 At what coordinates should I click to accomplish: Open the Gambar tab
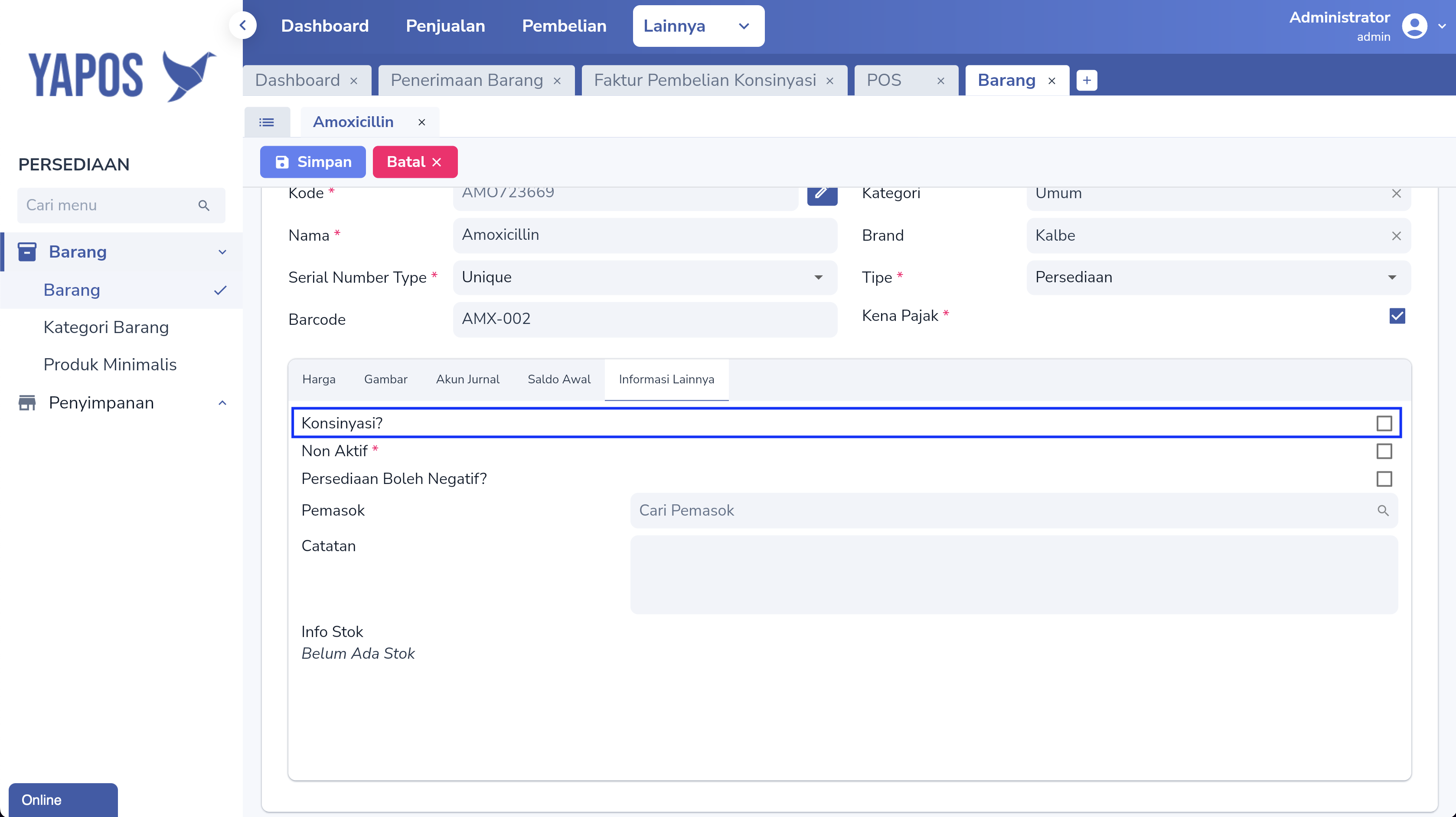click(385, 379)
